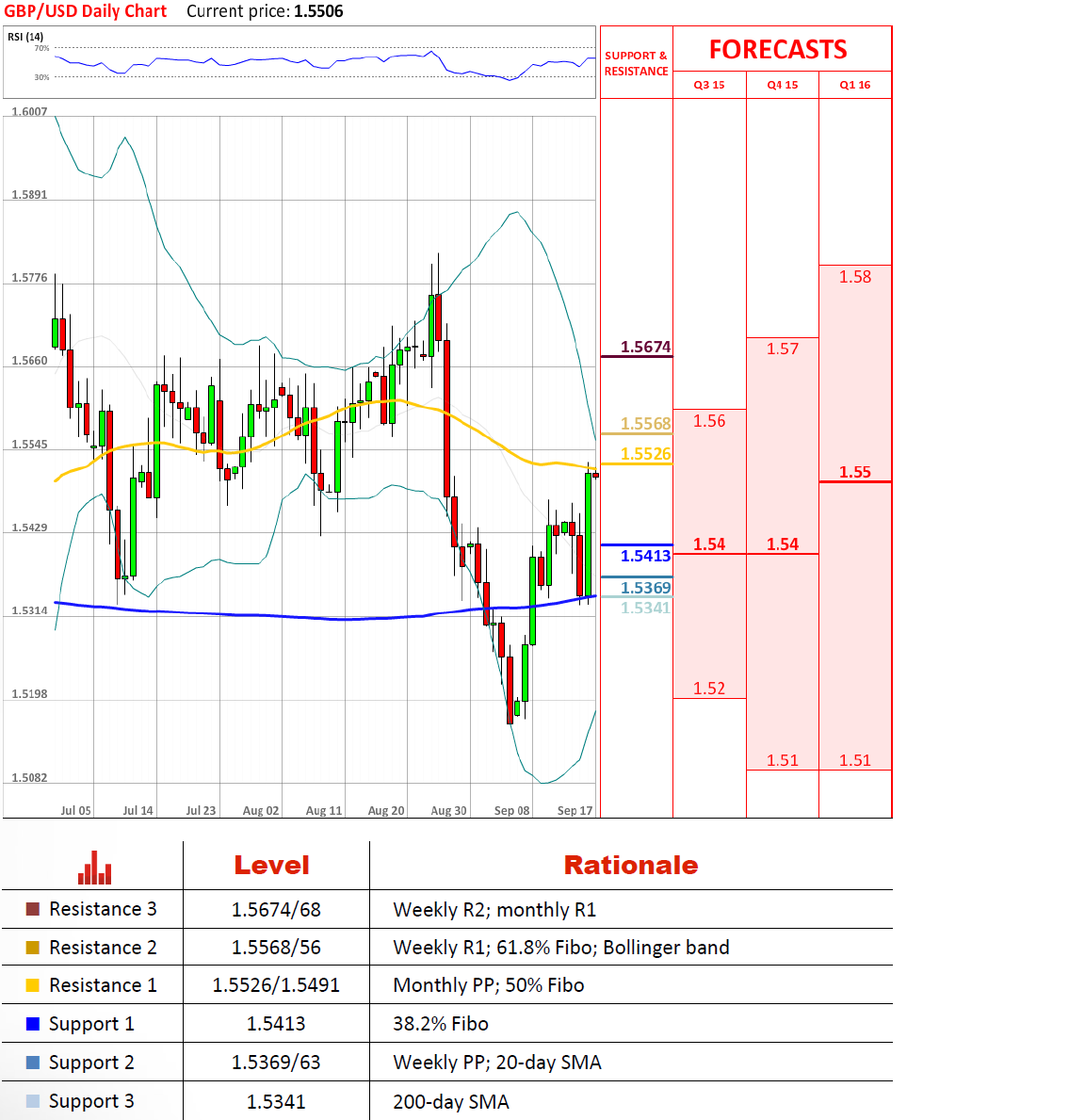The image size is (1085, 1120).
Task: Click the Q4 15 forecast low 1.51
Action: (782, 760)
